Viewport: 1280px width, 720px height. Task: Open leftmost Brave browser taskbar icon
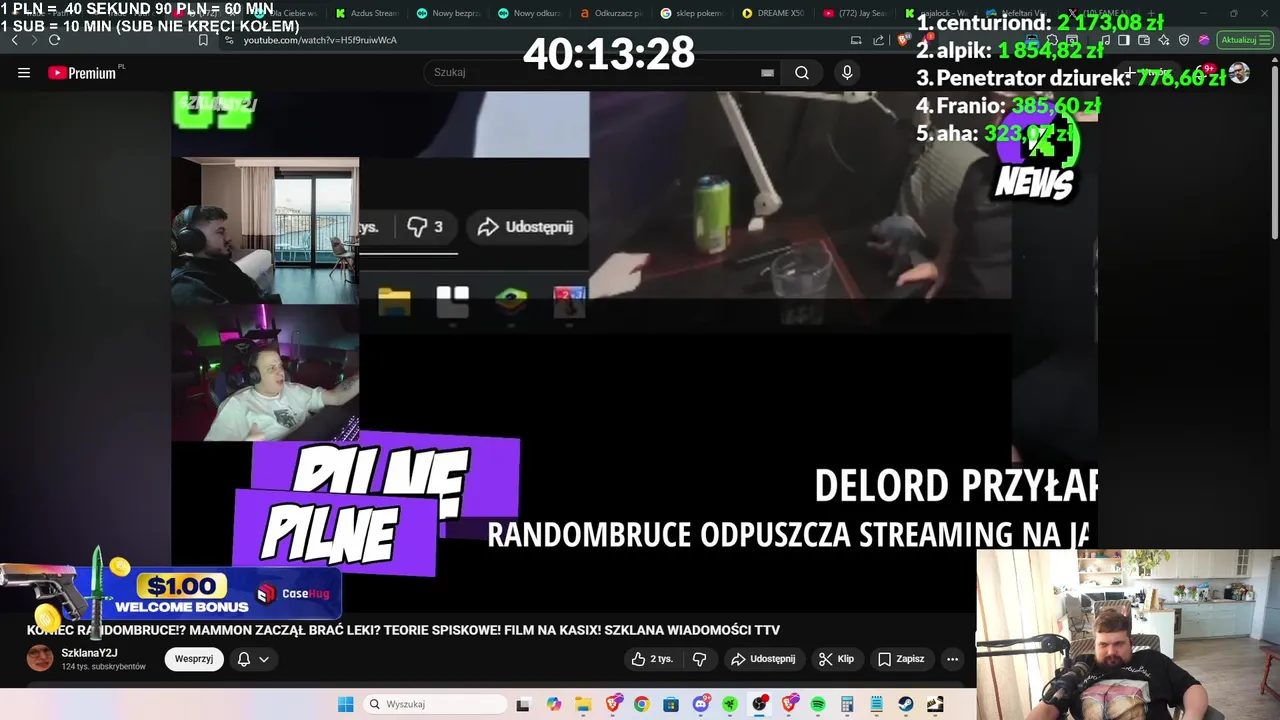(612, 704)
